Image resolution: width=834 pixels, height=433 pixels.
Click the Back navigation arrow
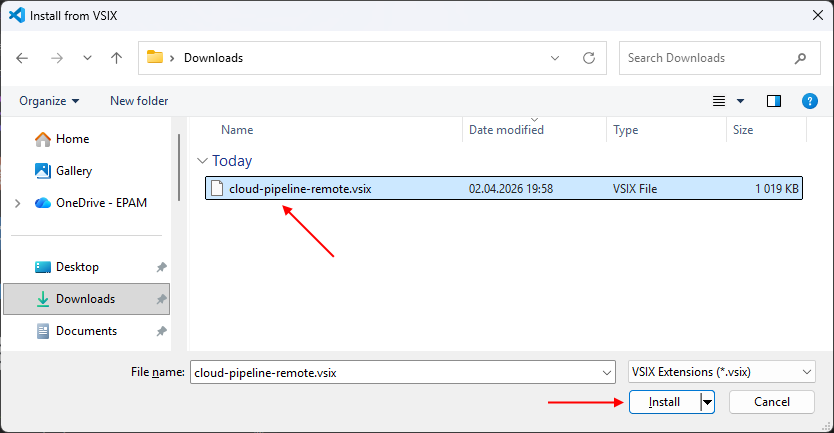23,58
